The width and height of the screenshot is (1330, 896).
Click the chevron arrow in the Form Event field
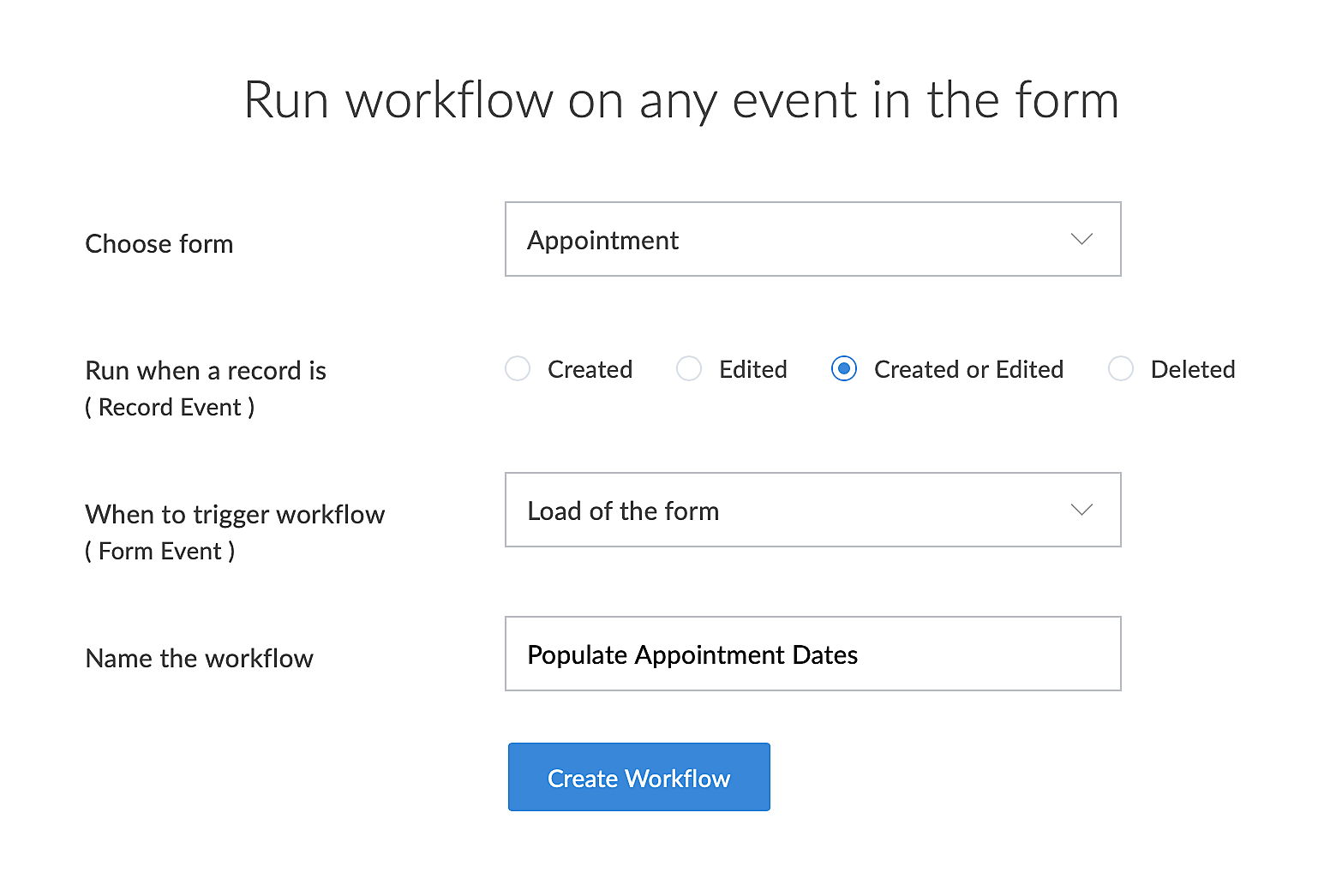point(1081,511)
